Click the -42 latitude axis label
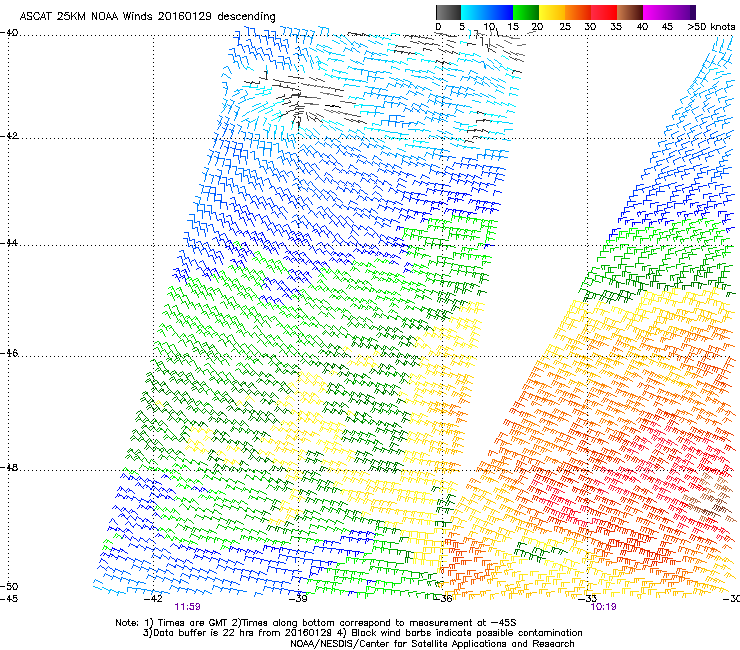The image size is (740, 650). click(x=8, y=136)
